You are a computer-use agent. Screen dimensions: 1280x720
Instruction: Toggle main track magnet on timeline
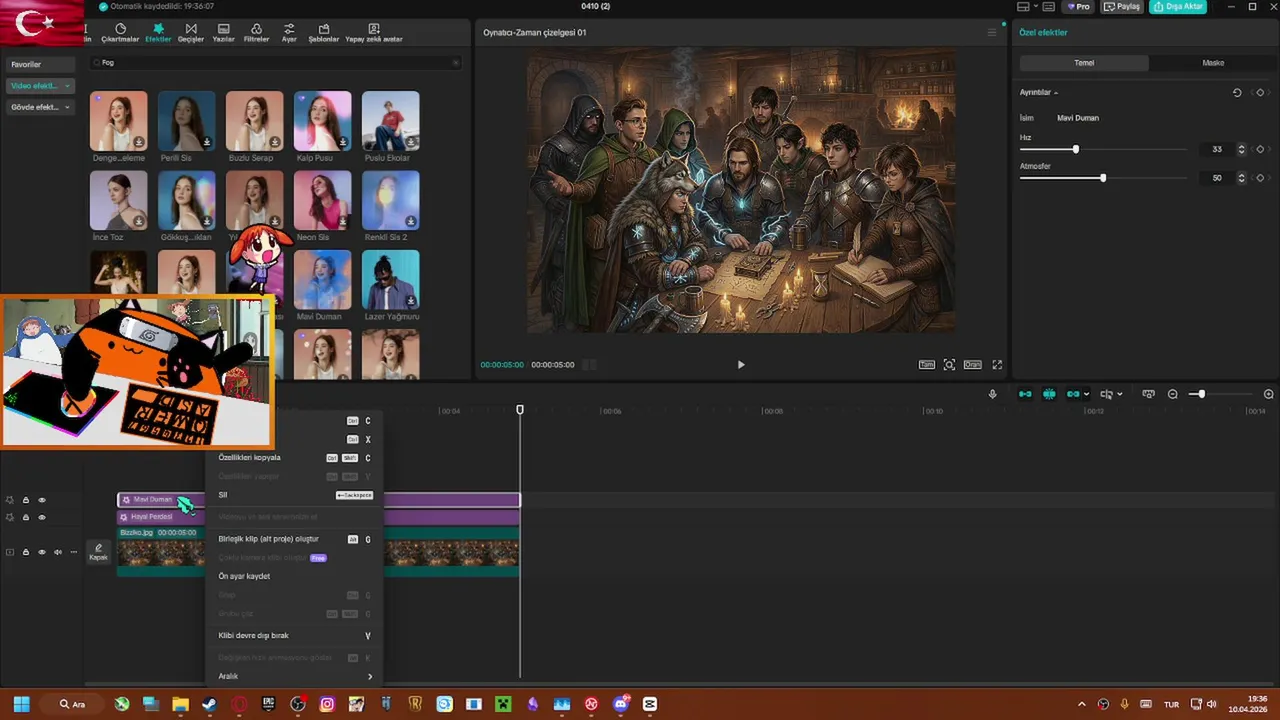(x=1025, y=394)
